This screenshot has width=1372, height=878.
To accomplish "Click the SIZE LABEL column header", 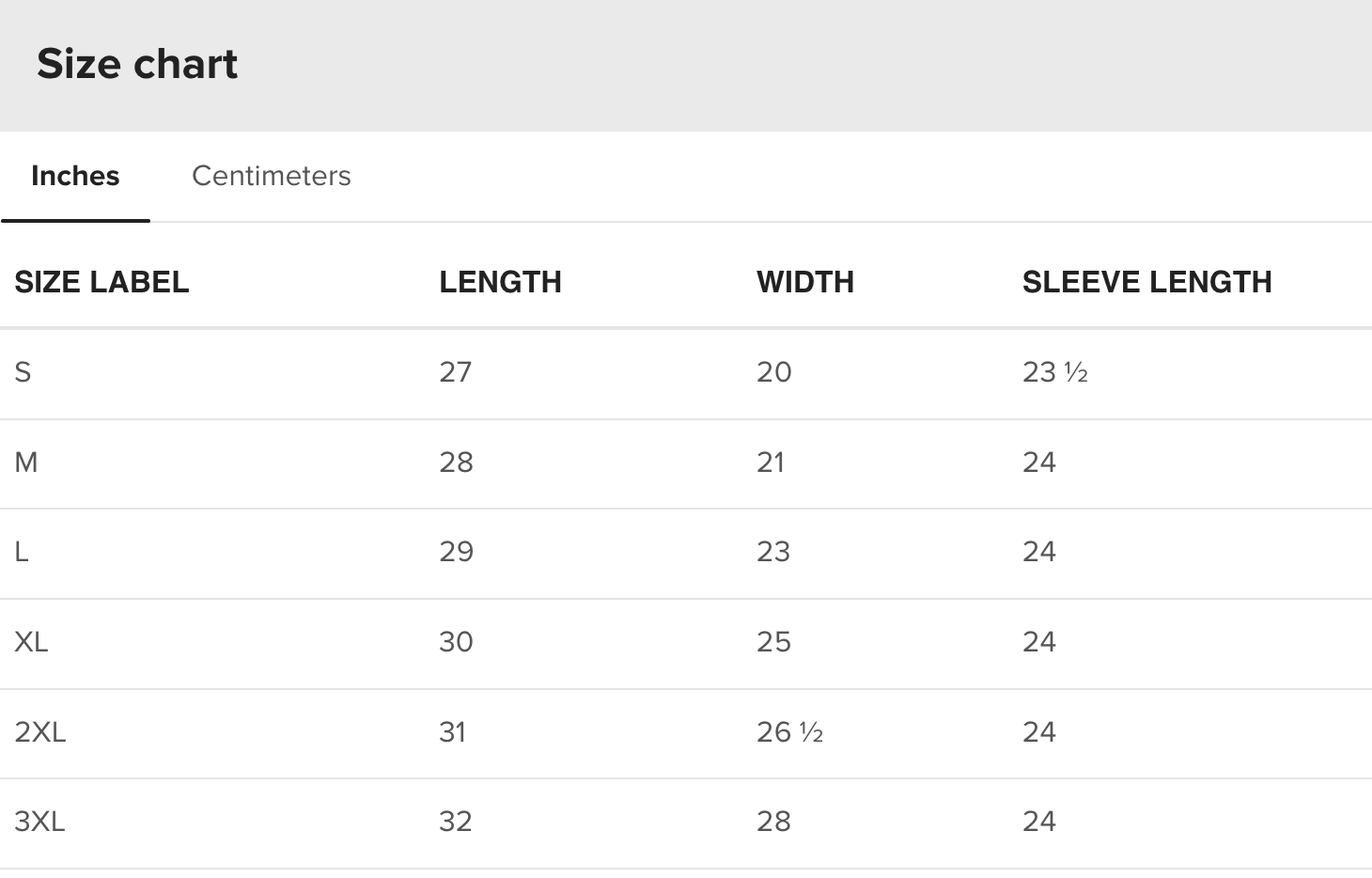I will (101, 282).
